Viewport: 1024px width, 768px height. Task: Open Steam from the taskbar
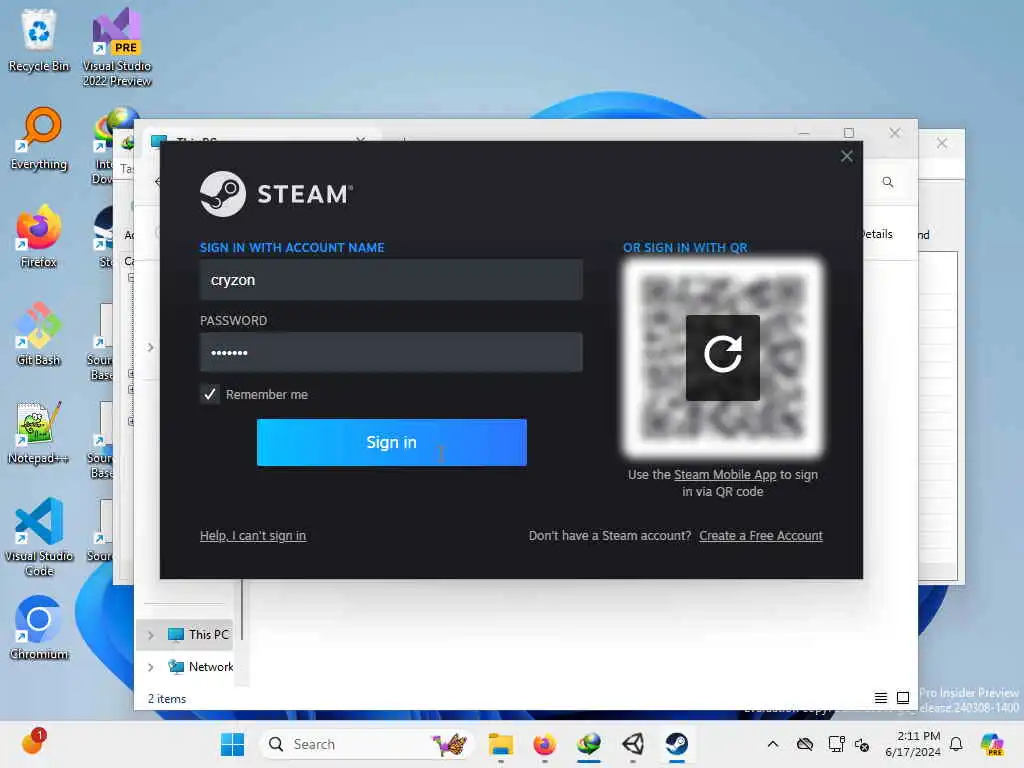(677, 744)
